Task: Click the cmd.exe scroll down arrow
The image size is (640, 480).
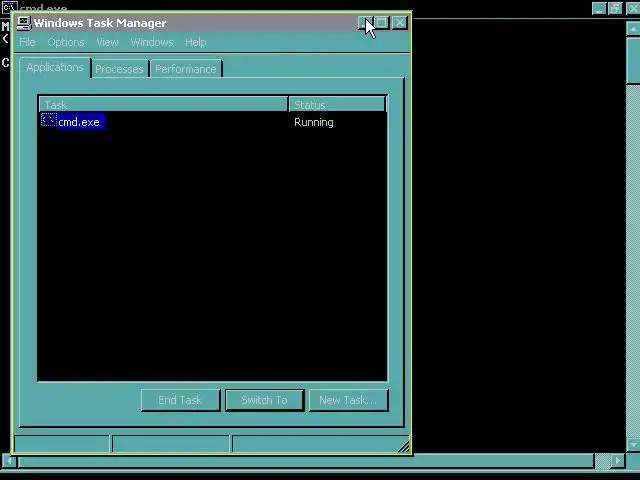Action: coord(633,444)
